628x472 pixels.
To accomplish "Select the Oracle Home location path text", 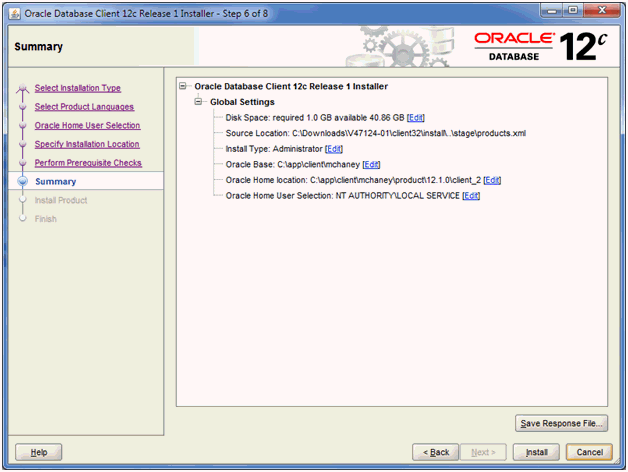I will point(353,180).
